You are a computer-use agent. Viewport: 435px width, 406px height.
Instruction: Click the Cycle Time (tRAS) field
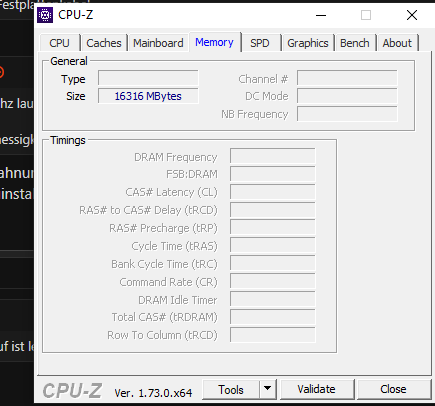pos(272,246)
